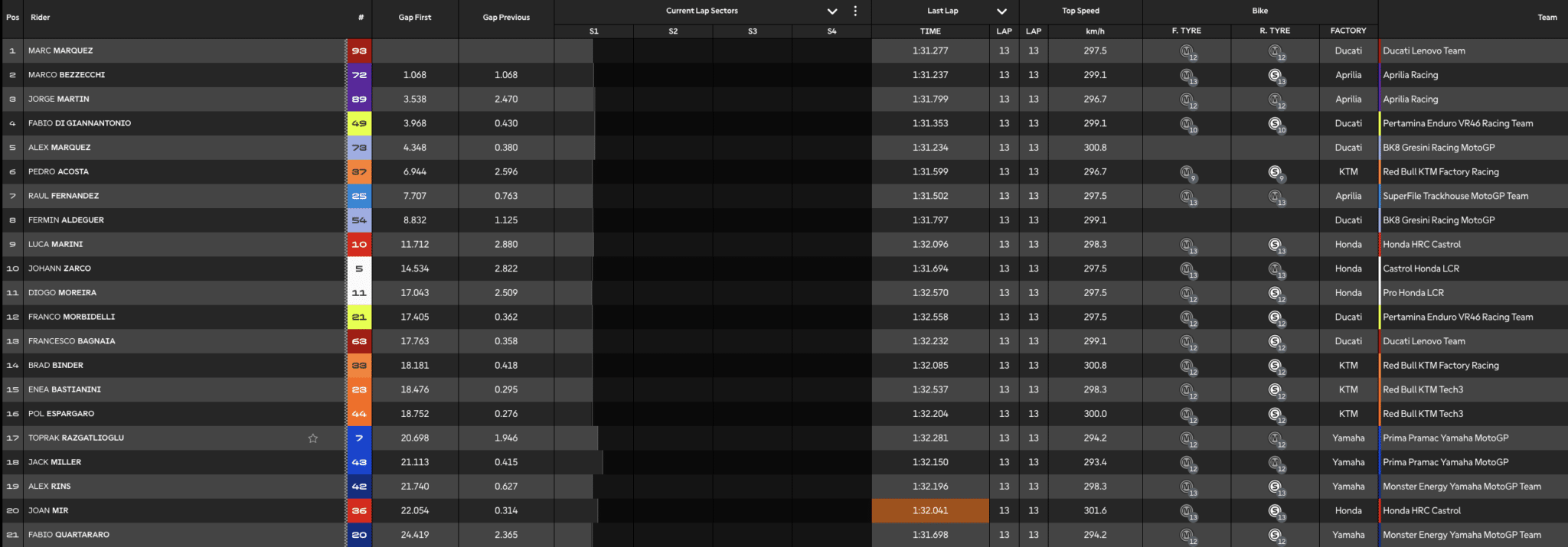Click Marc Marquez's rear tyre icon
This screenshot has height=547, width=1568.
[x=1276, y=52]
